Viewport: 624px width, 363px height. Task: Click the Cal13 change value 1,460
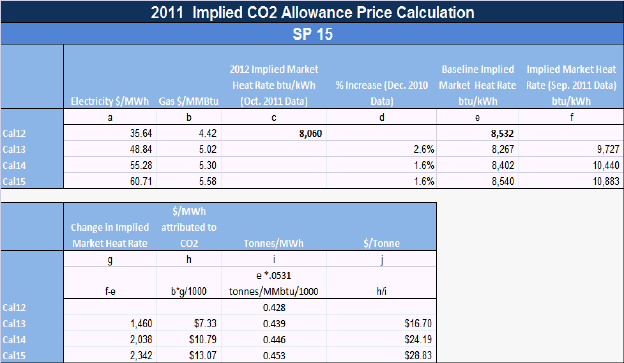pyautogui.click(x=141, y=323)
